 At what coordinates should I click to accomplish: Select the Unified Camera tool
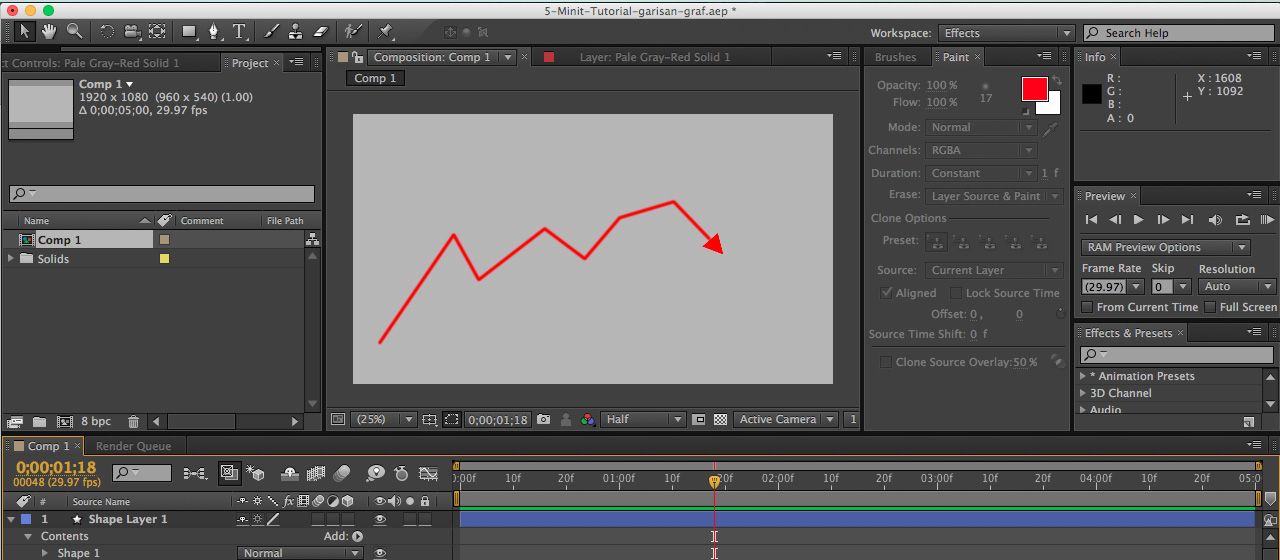[x=132, y=32]
